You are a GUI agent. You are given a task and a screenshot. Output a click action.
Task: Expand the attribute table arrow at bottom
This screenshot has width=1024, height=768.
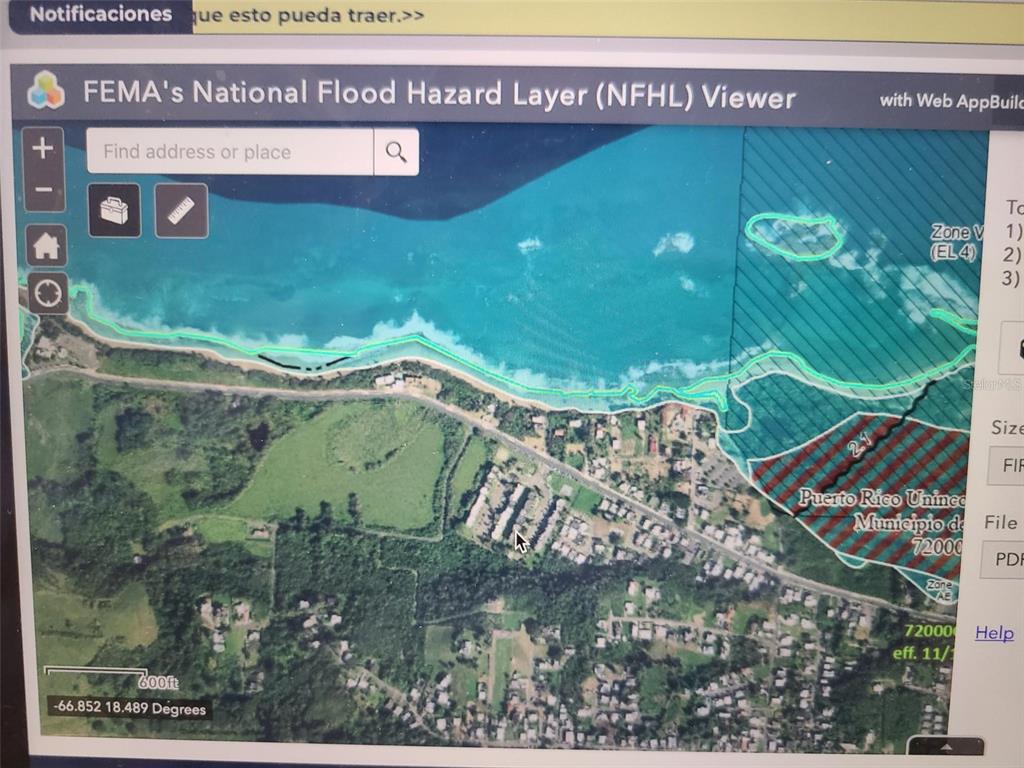(945, 747)
